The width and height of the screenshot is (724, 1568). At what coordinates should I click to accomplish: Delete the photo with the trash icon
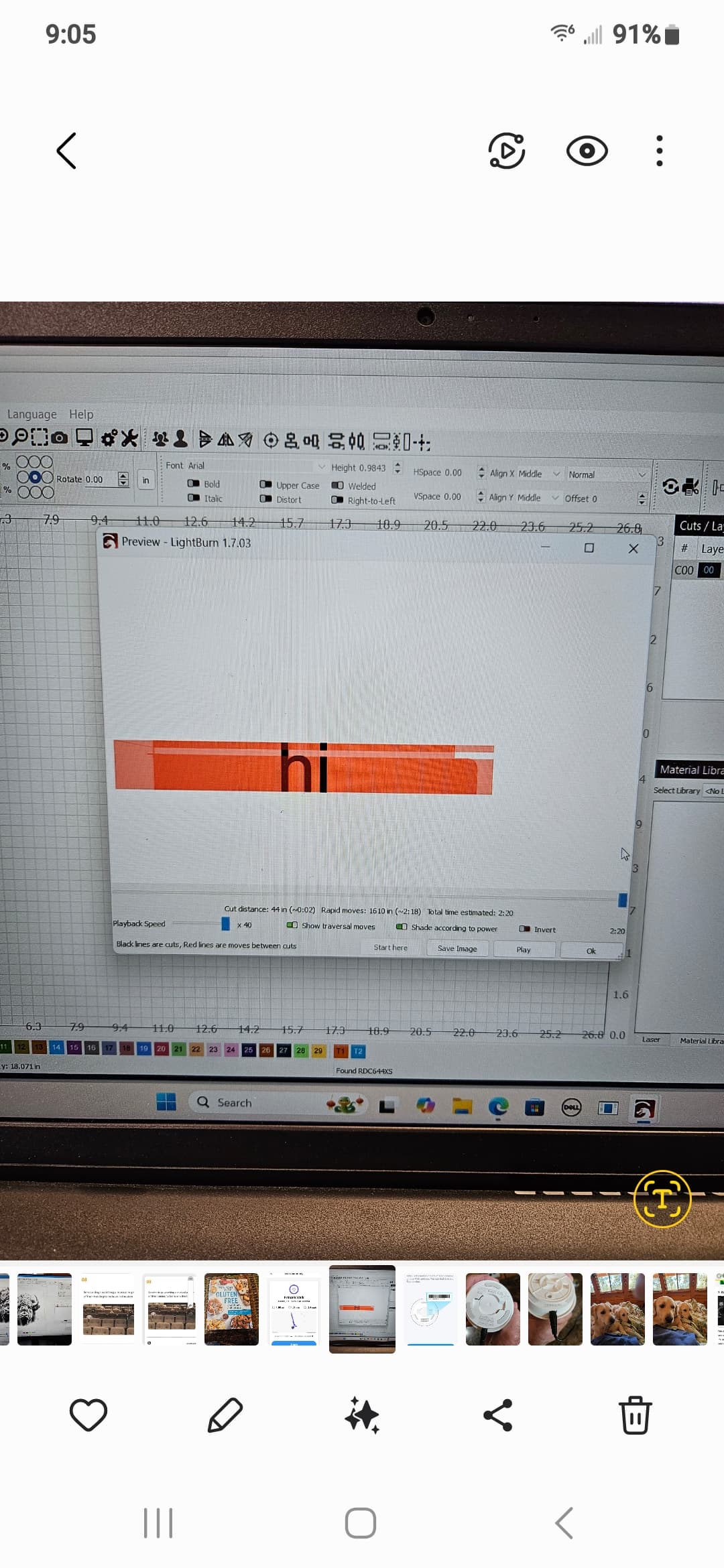(x=635, y=1415)
